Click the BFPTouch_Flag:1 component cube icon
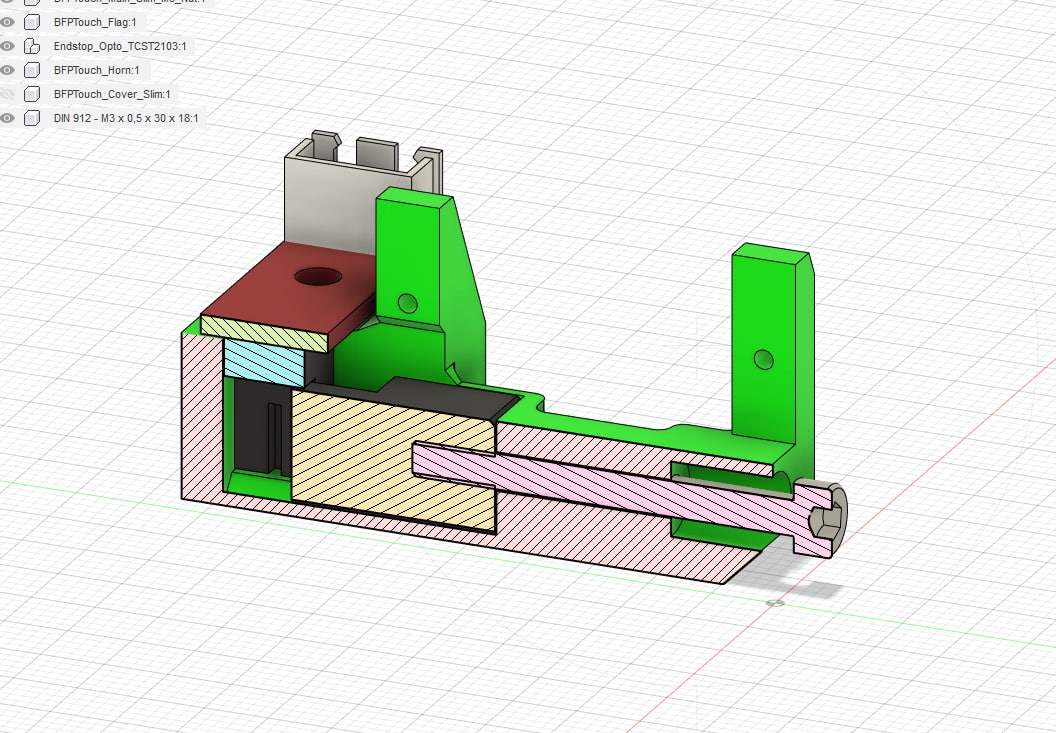The image size is (1056, 733). (x=32, y=22)
